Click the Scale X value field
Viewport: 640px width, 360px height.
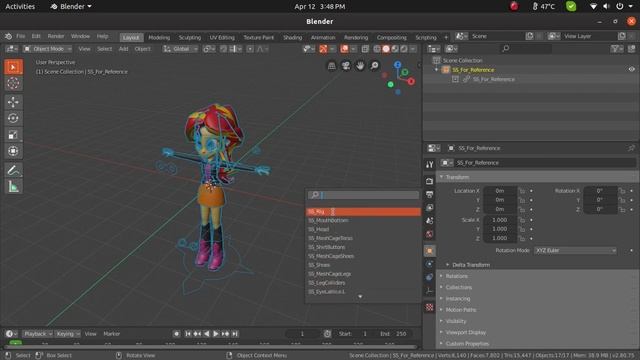(500, 220)
